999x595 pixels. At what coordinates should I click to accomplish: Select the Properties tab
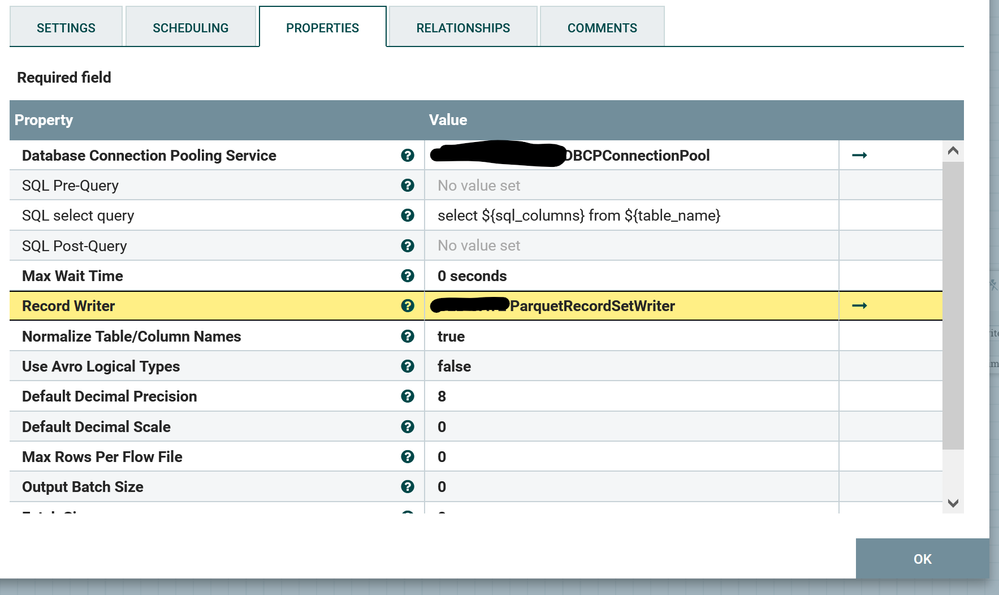[322, 27]
